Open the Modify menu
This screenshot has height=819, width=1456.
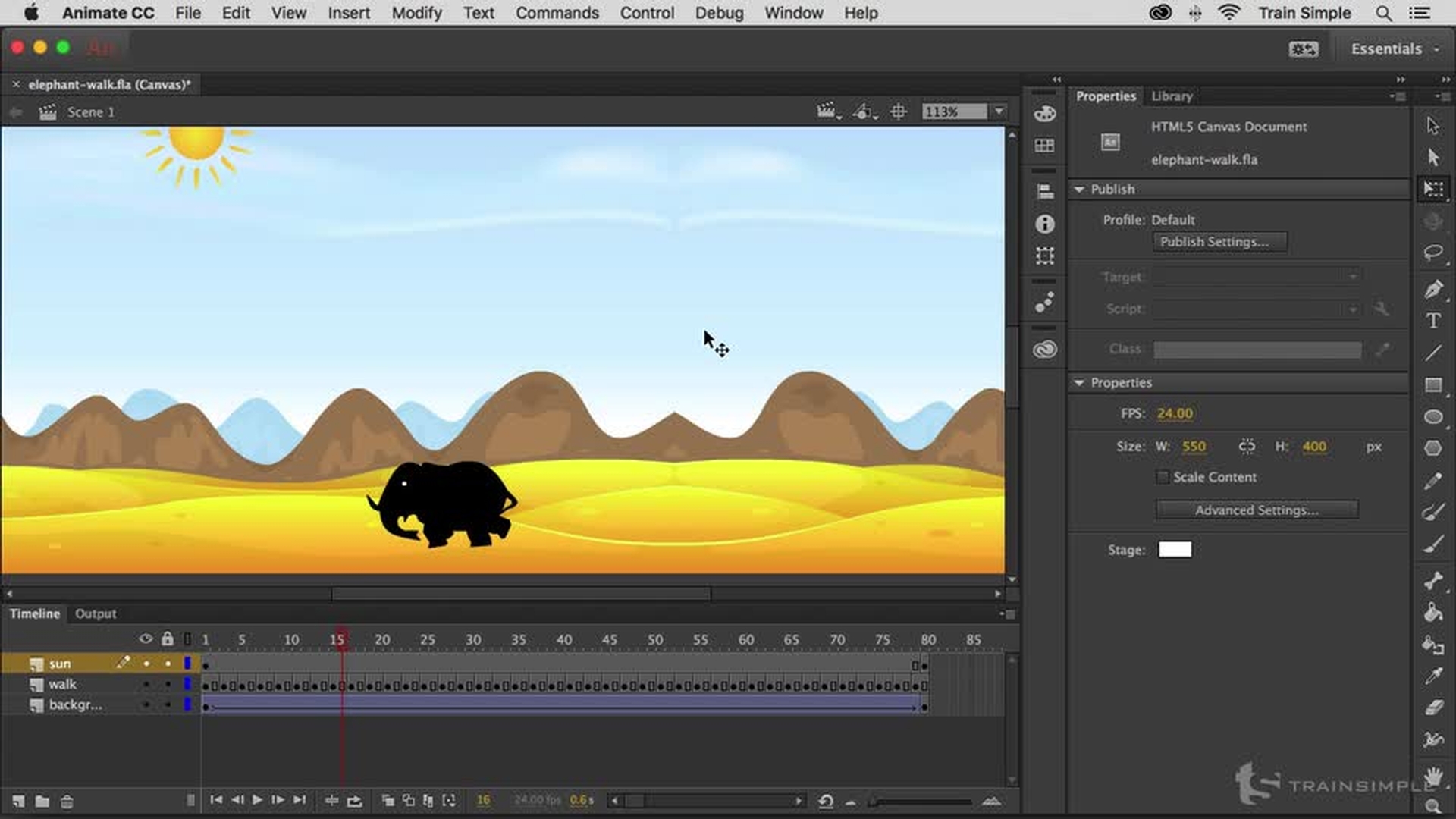[416, 13]
